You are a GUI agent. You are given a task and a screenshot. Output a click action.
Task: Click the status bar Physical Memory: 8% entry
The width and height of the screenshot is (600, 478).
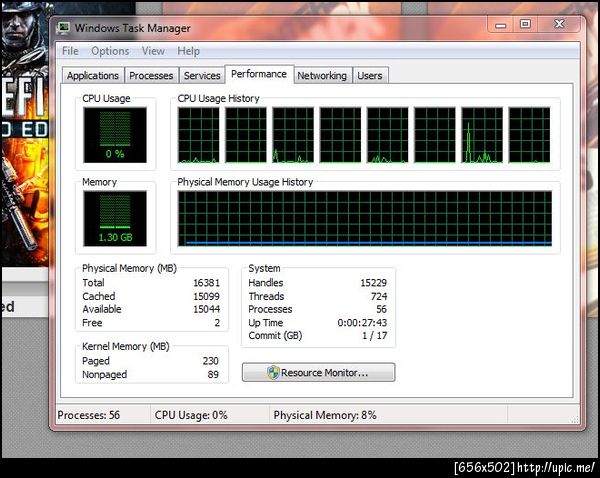coord(325,415)
